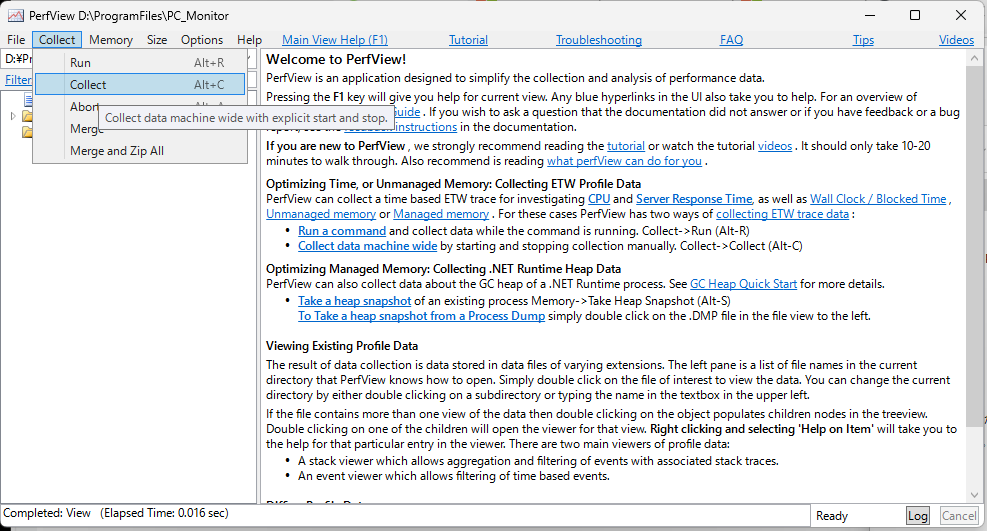The height and width of the screenshot is (531, 987).
Task: Click the Filter link
Action: [x=18, y=80]
